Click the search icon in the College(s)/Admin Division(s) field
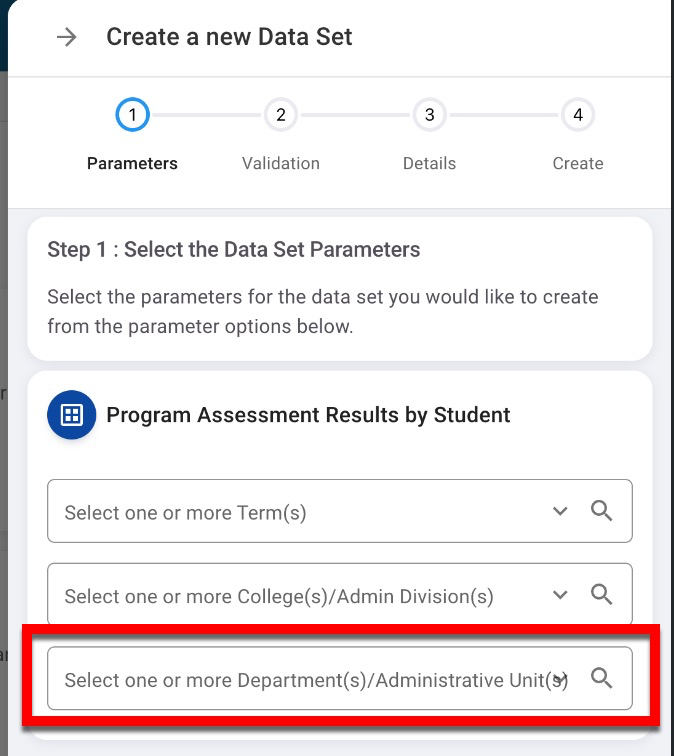This screenshot has height=756, width=674. coord(601,594)
